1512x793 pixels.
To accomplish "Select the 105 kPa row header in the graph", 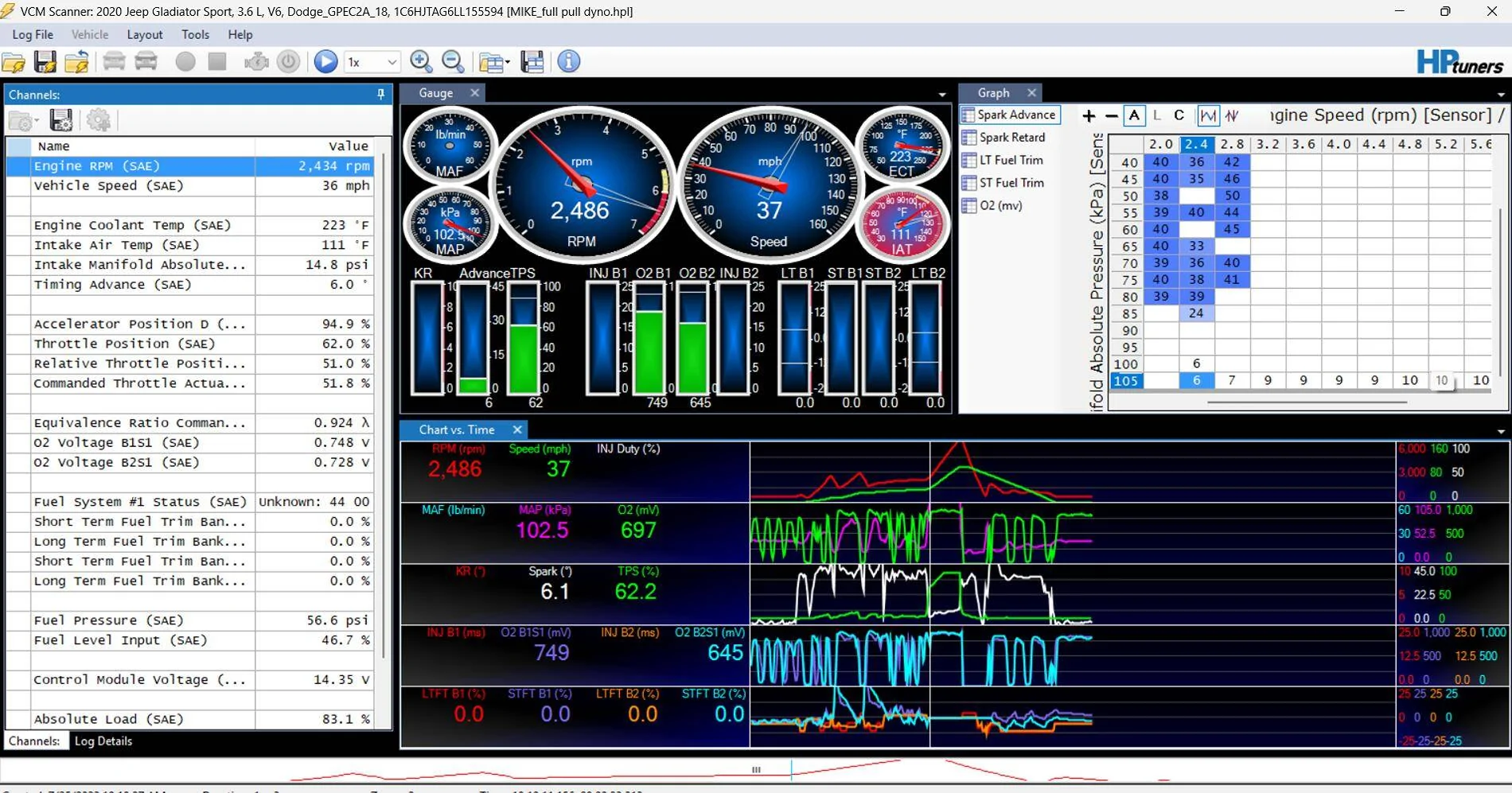I will coord(1126,381).
